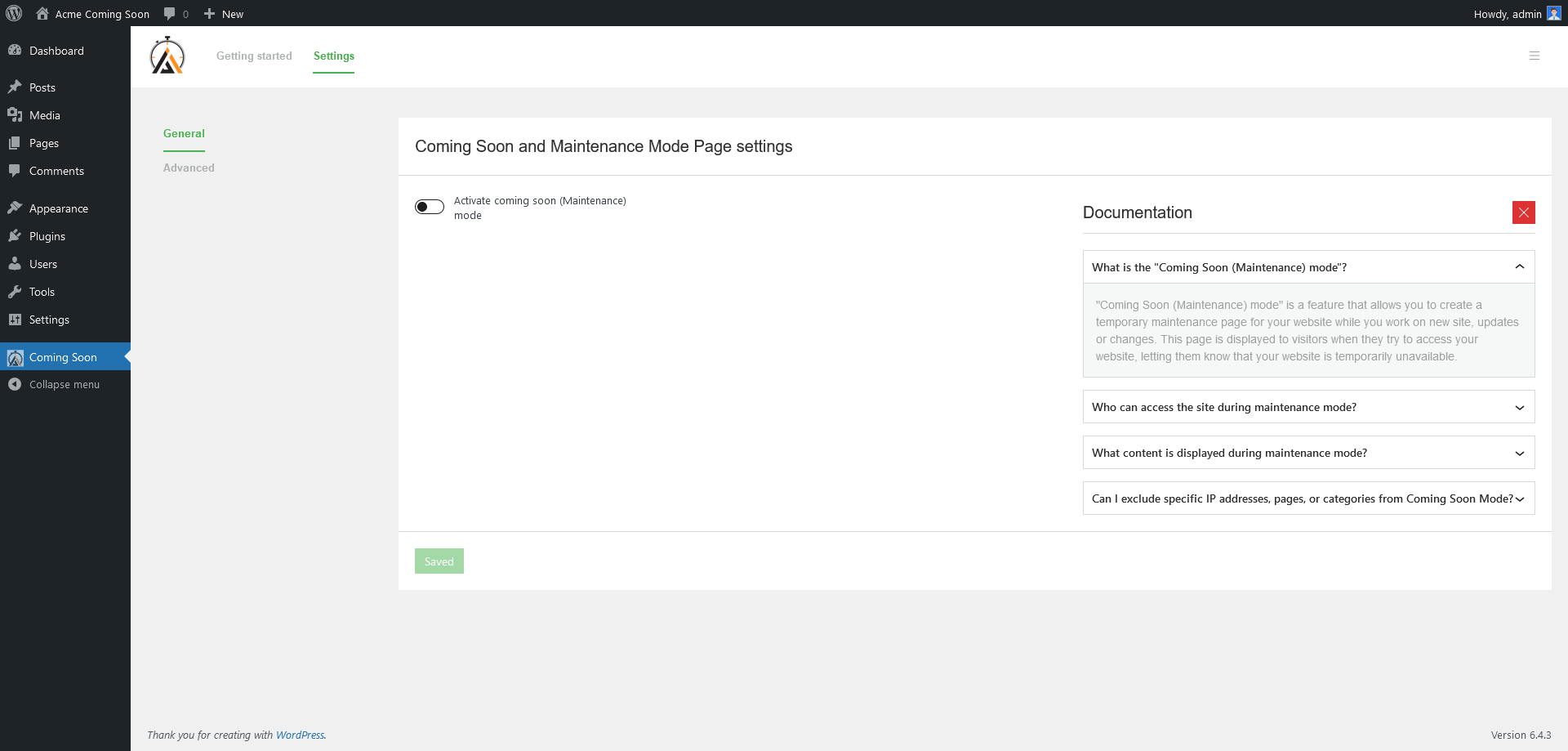Screen dimensions: 1568x751
Task: Click the Collapse menu arrow icon
Action: [x=15, y=384]
